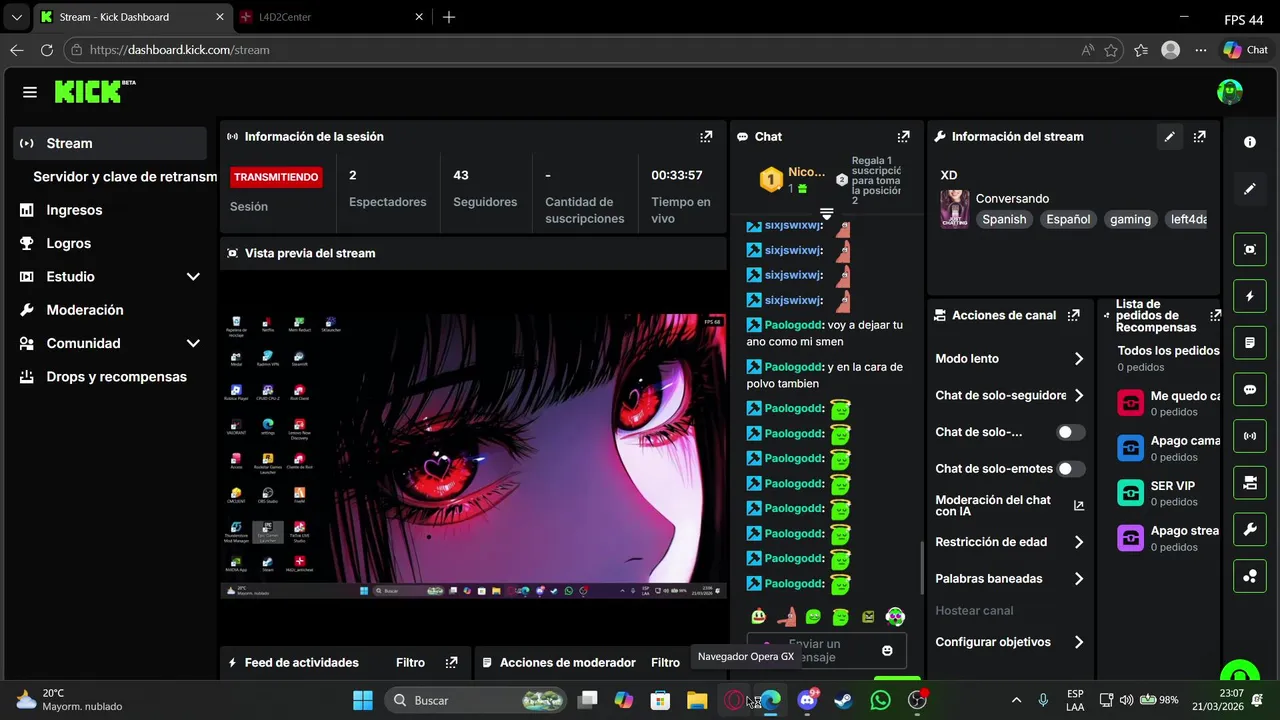This screenshot has width=1280, height=720.
Task: Go to Ingresos in sidebar
Action: point(110,210)
